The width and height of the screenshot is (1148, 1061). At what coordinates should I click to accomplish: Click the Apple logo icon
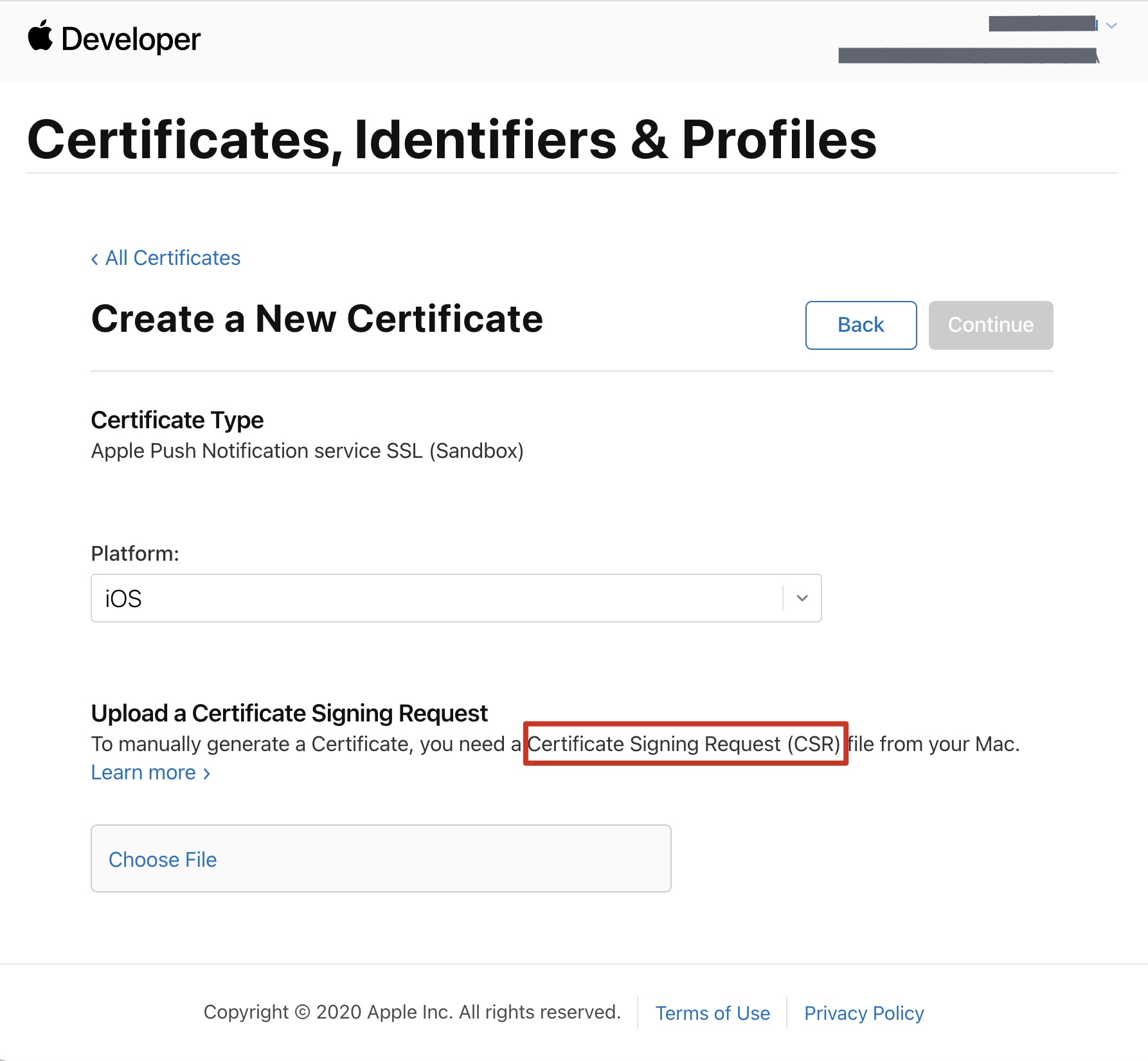(x=40, y=37)
